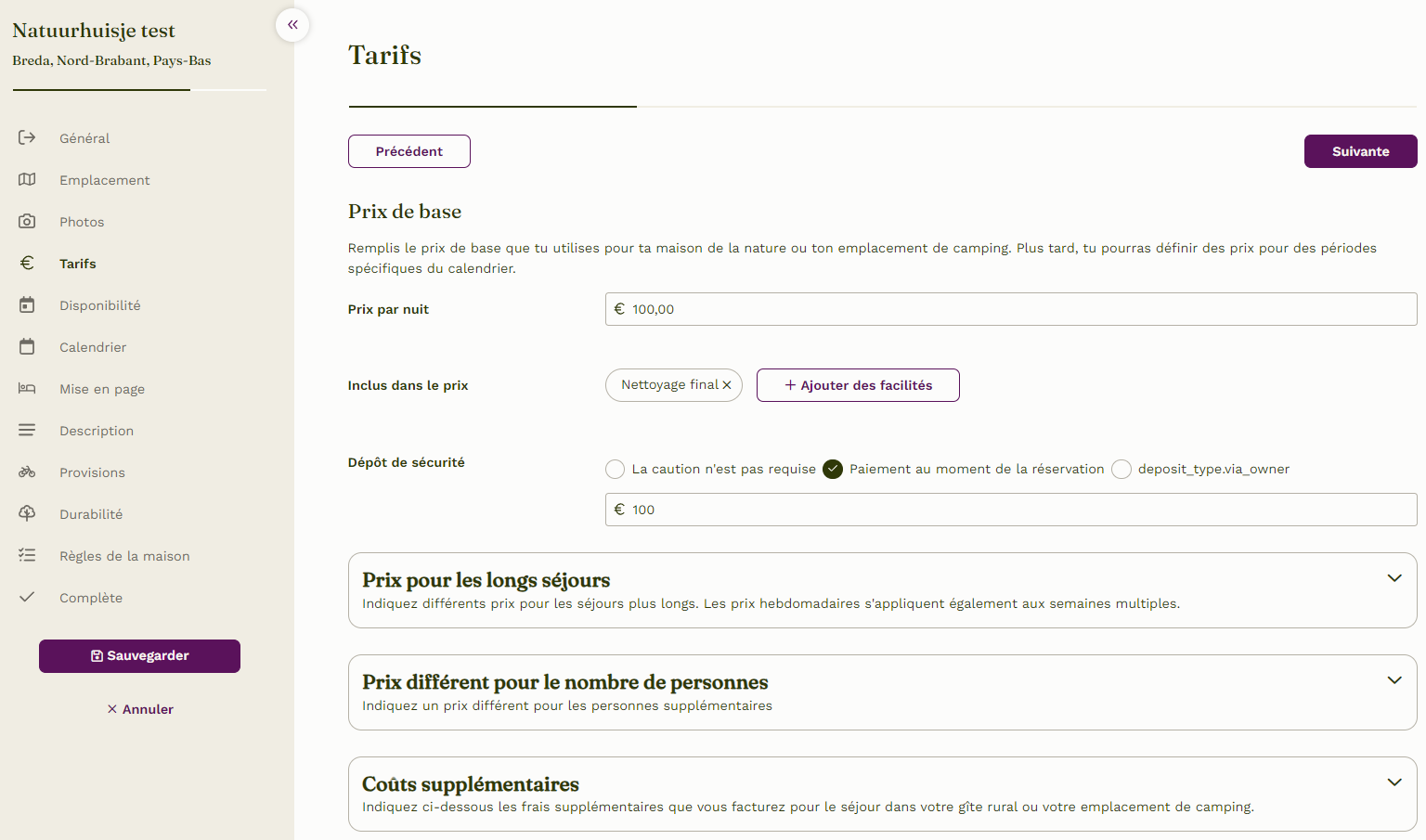Select 'Paiement au moment de la réservation'

(833, 470)
